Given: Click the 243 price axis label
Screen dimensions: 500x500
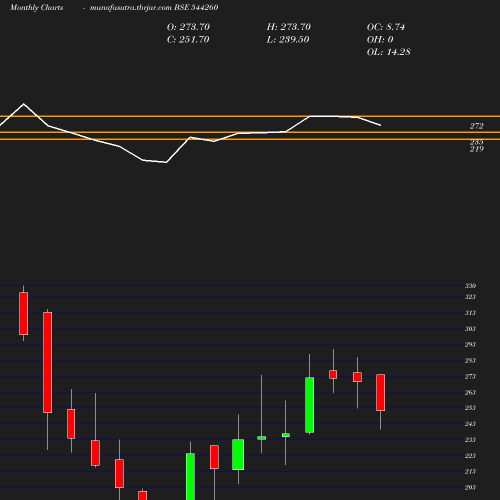Looking at the screenshot, I should click(x=470, y=424).
